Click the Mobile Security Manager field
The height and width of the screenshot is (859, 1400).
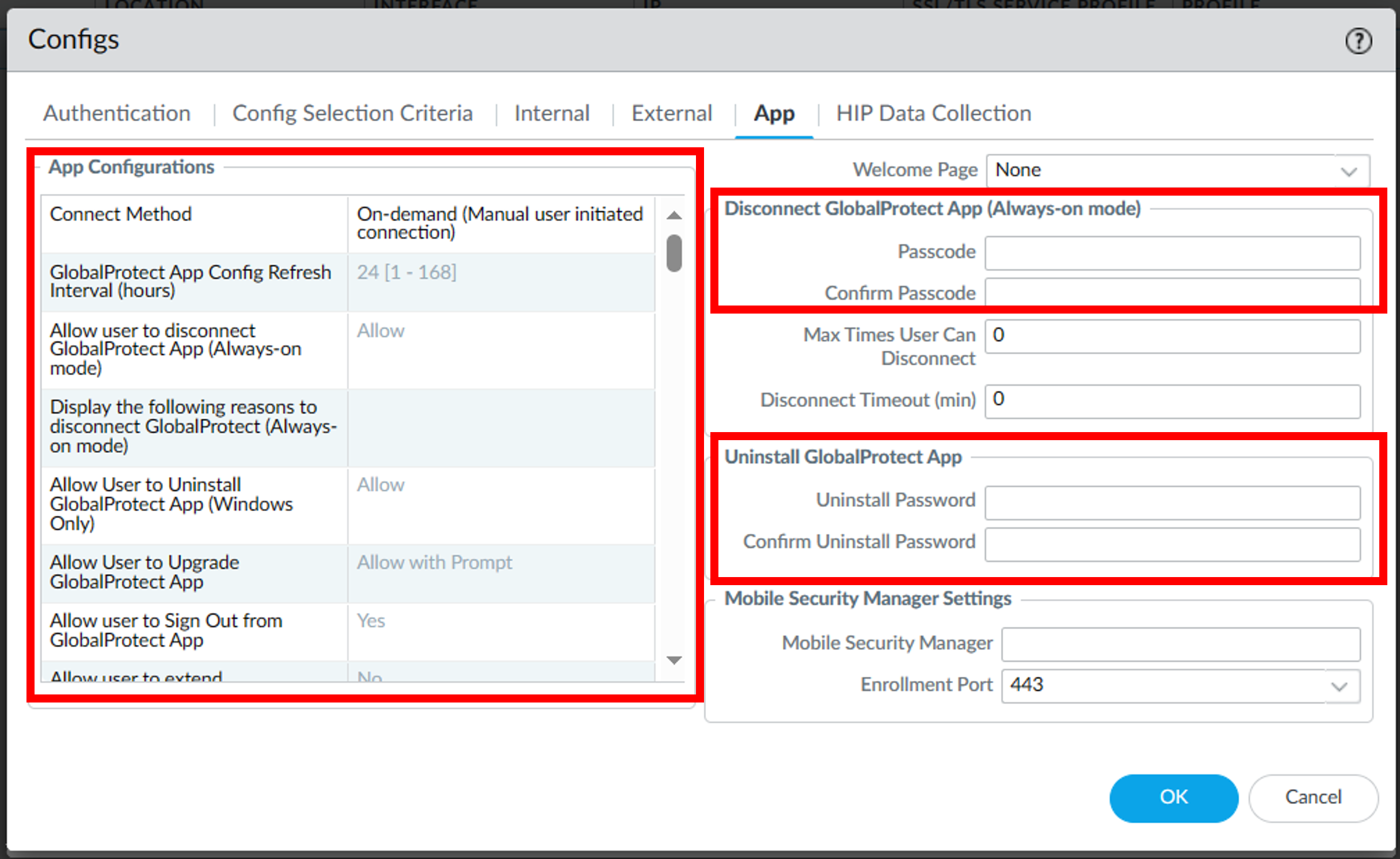(x=1180, y=644)
